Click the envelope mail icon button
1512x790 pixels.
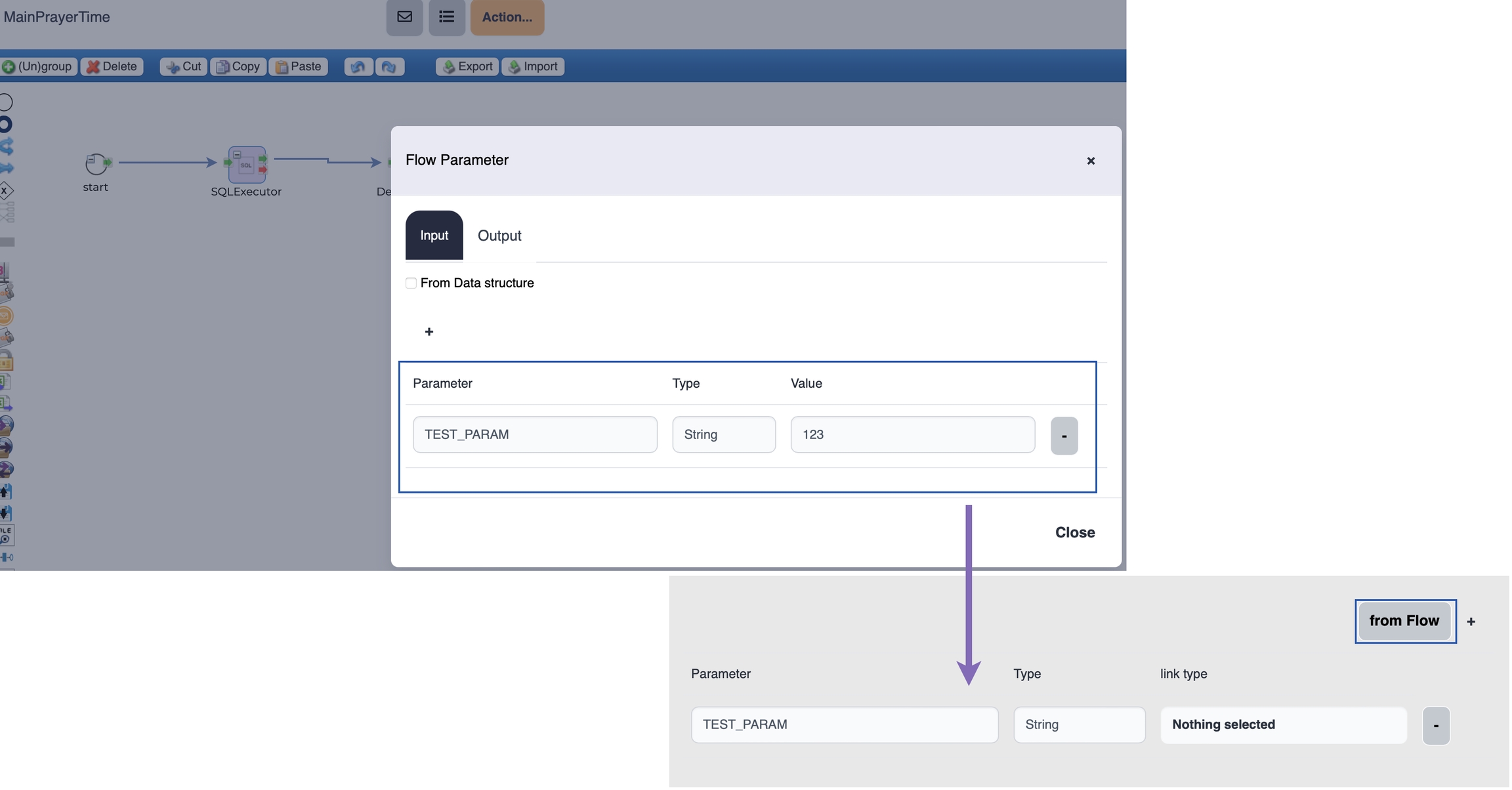404,17
